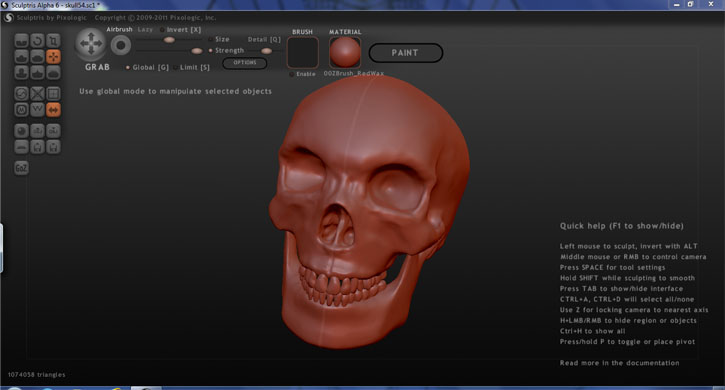Screen dimensions: 725x390
Task: Select the Smooth sculpting tool
Action: (x=54, y=73)
